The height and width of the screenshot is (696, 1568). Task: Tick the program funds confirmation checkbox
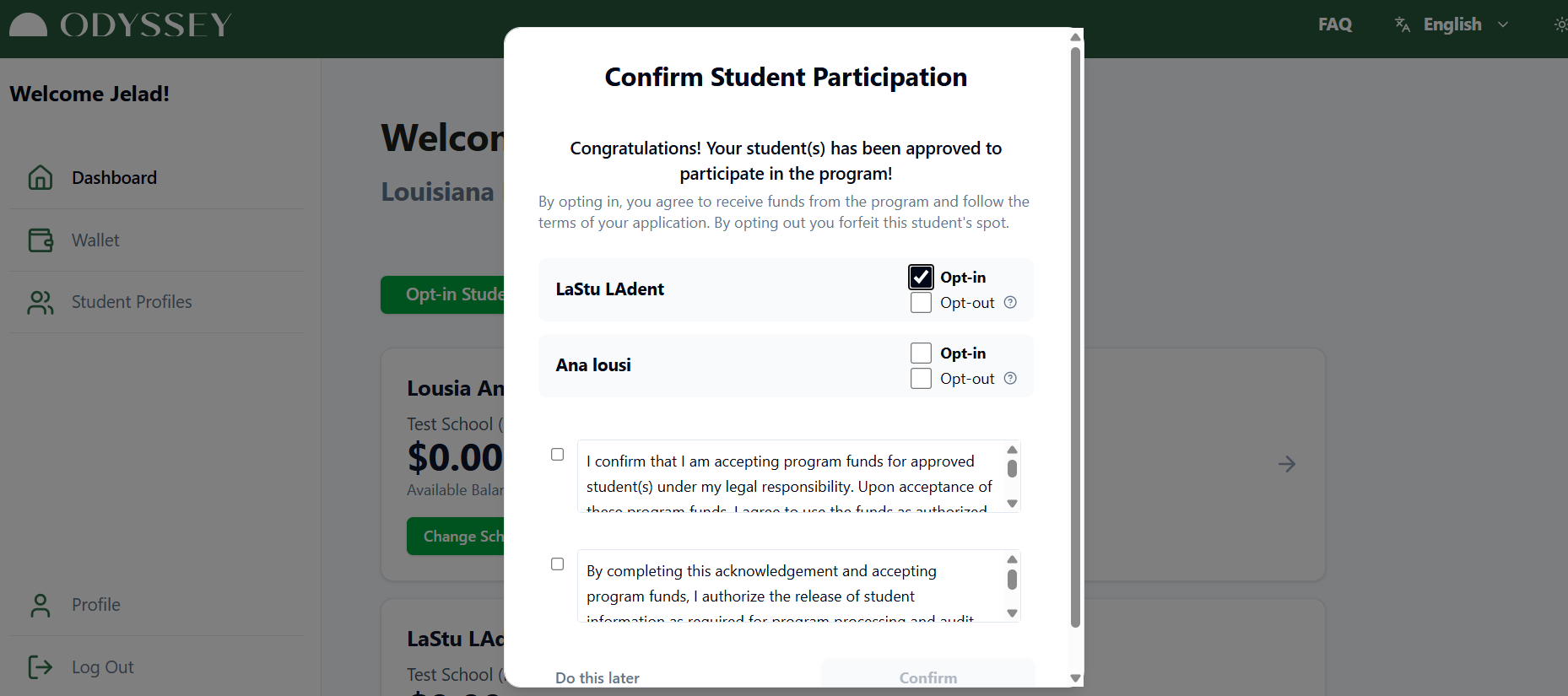558,455
